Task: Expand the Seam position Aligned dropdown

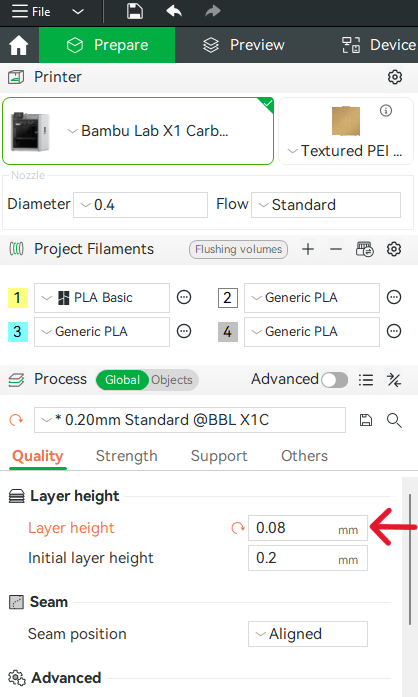Action: [x=308, y=634]
